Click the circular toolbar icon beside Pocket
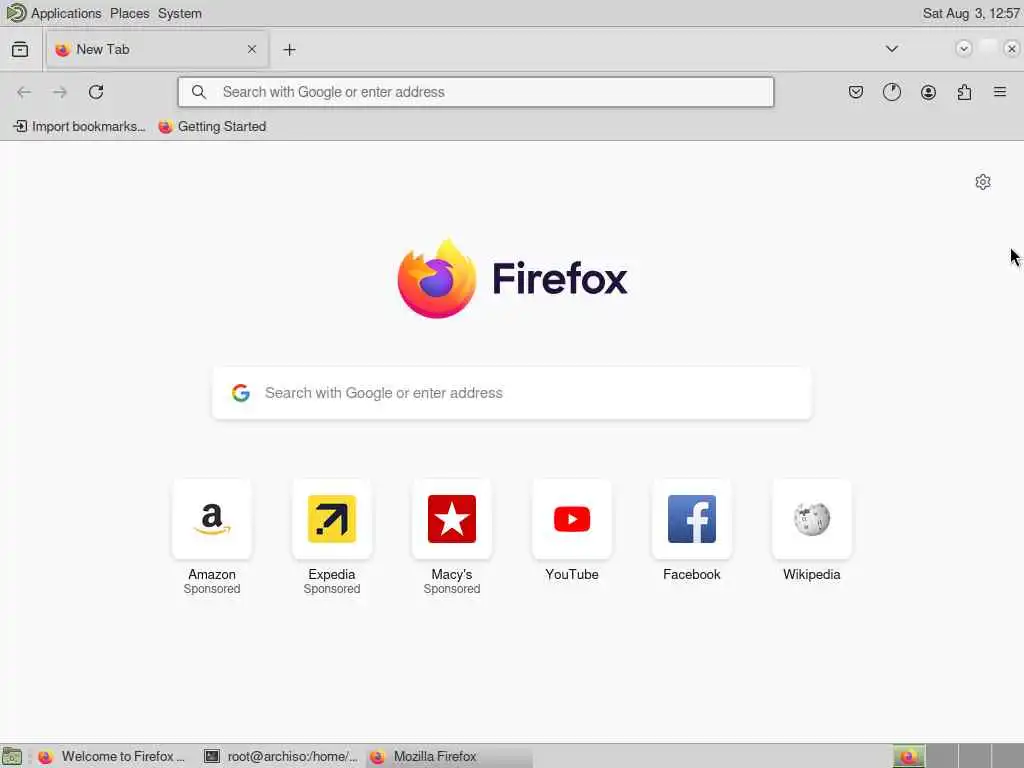Screen dimensions: 1024x768 891,92
